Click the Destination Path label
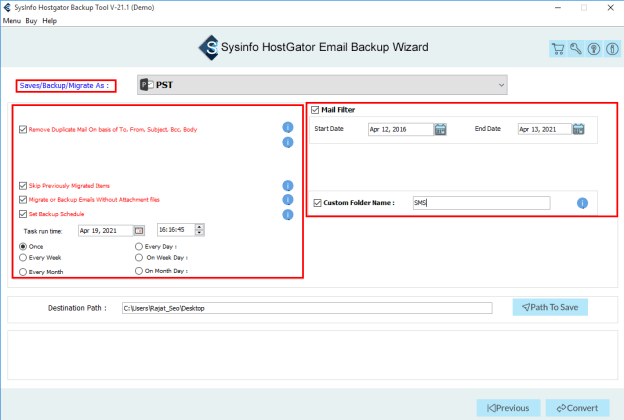Viewport: 624px width, 420px height. click(77, 308)
